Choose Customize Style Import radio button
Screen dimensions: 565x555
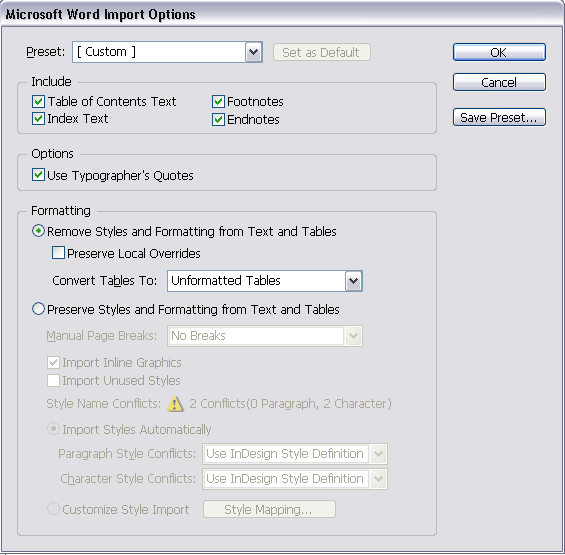[x=53, y=509]
